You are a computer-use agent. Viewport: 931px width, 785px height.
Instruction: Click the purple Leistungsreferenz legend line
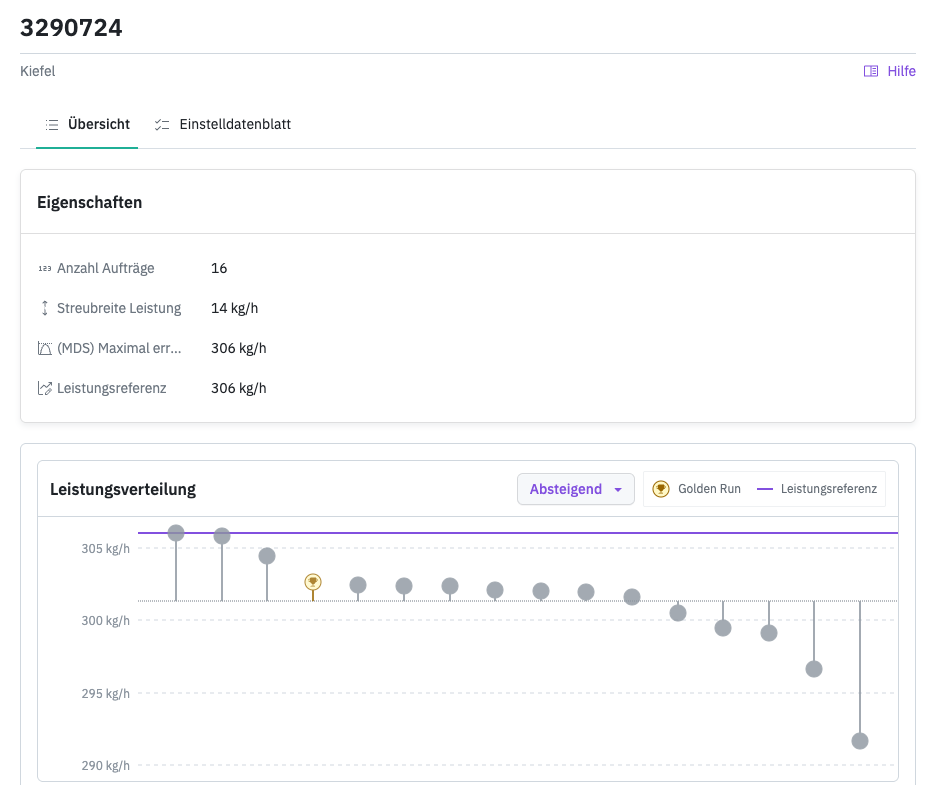click(x=765, y=489)
